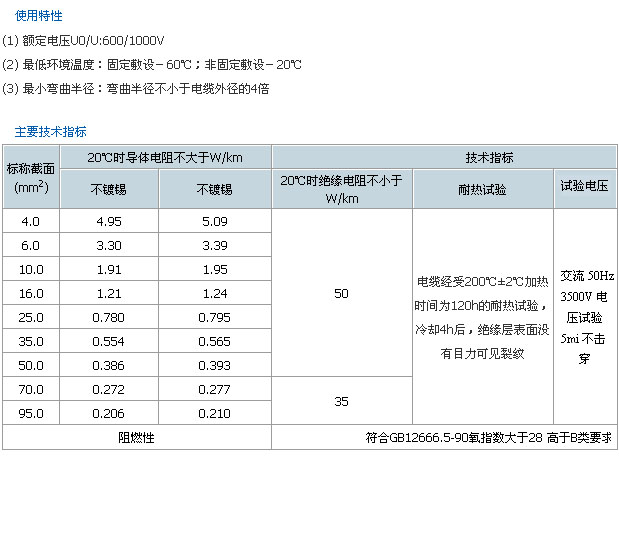Screen dimensions: 619x560
Task: Click the insulation resistance value 50
Action: [341, 293]
